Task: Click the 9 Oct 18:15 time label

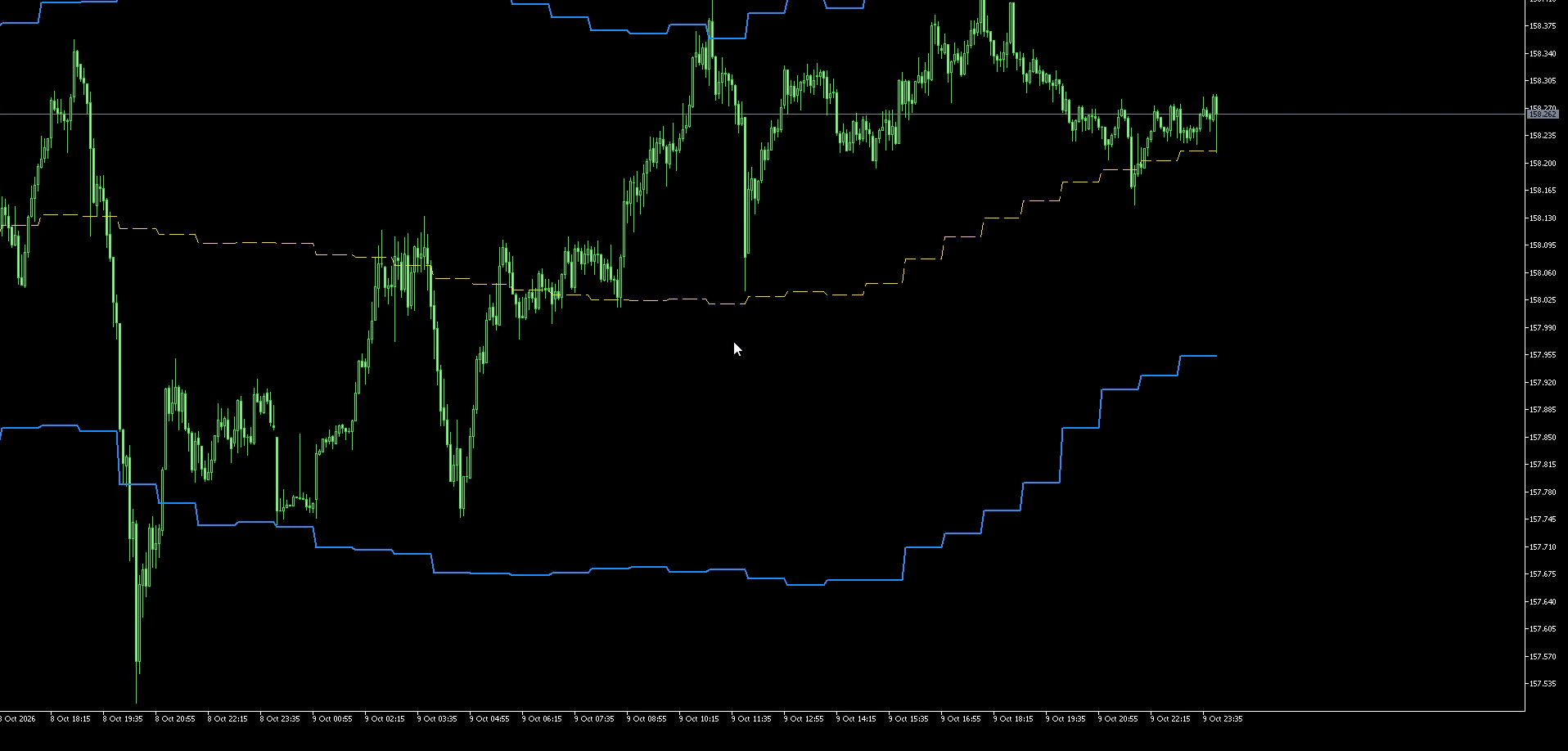Action: click(x=1013, y=719)
